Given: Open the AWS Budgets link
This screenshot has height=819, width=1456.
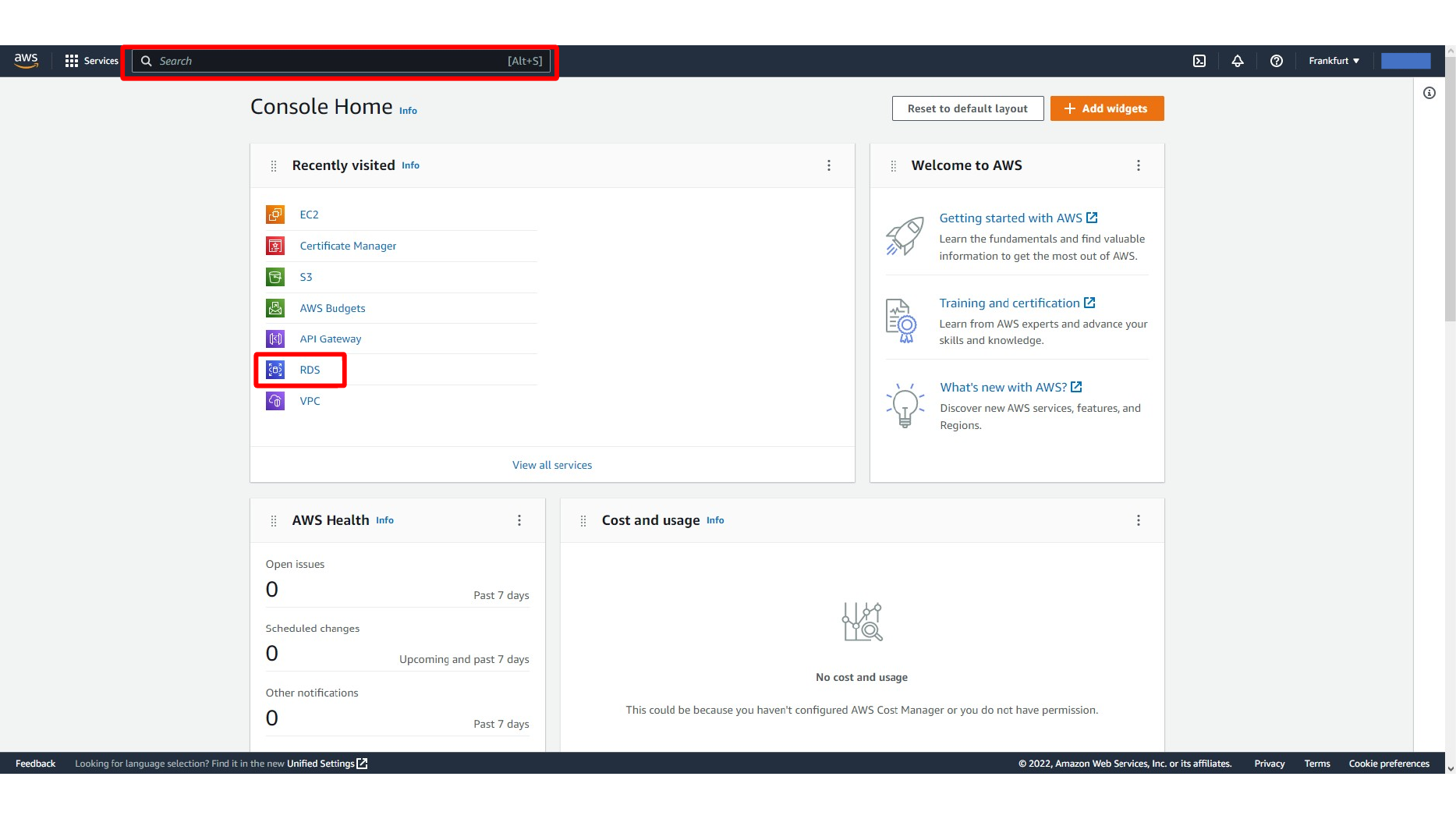Looking at the screenshot, I should coord(332,308).
